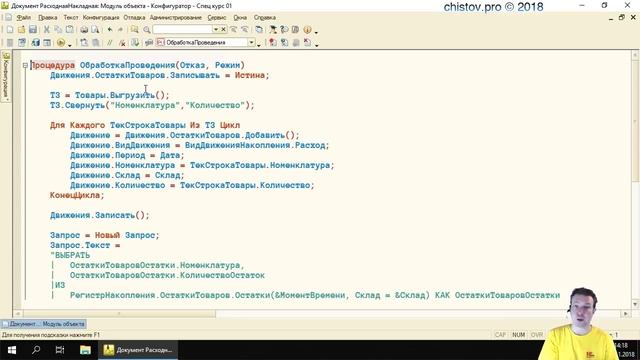Open Task View on the taskbar

pos(60,350)
